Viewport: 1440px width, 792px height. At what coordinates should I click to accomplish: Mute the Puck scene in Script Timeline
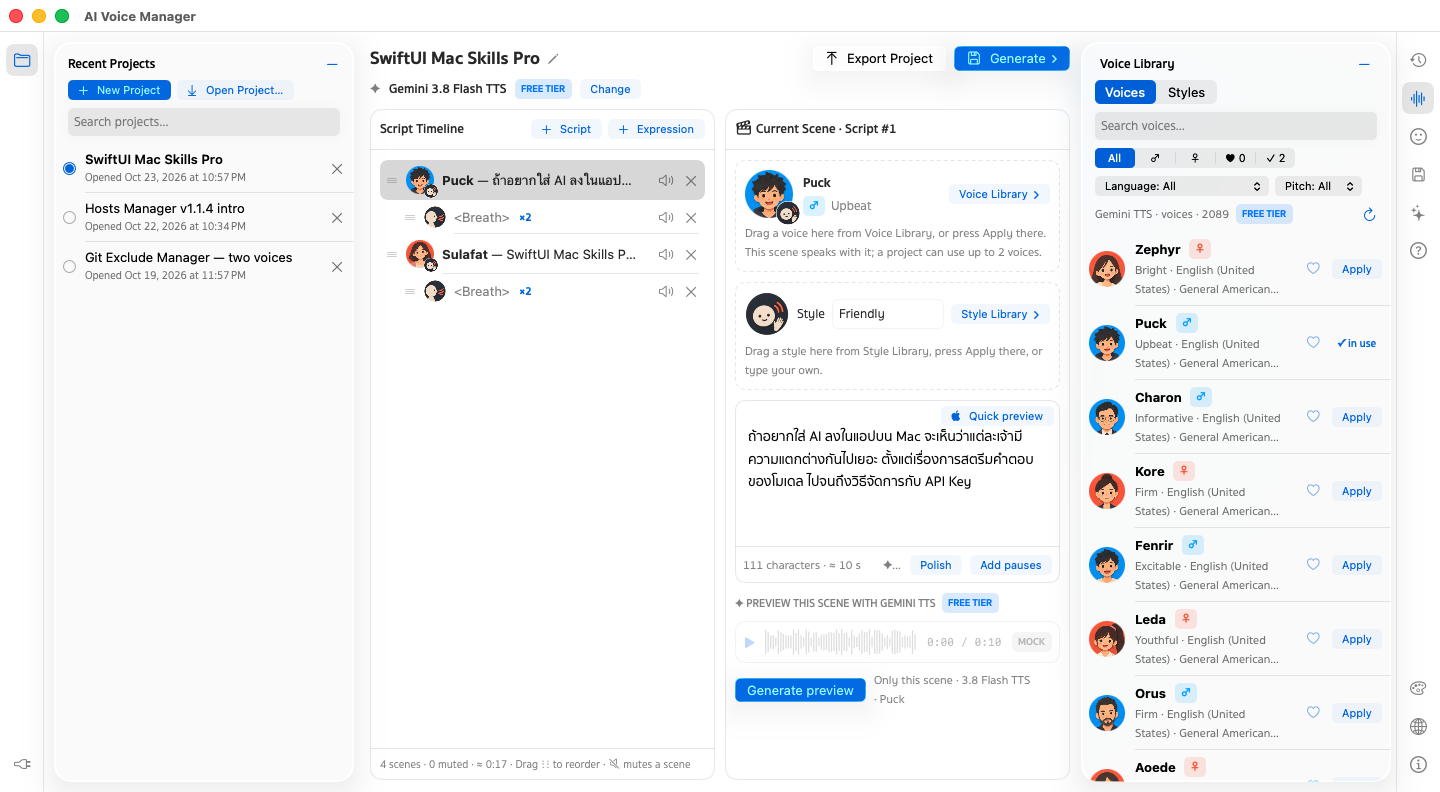pos(666,181)
